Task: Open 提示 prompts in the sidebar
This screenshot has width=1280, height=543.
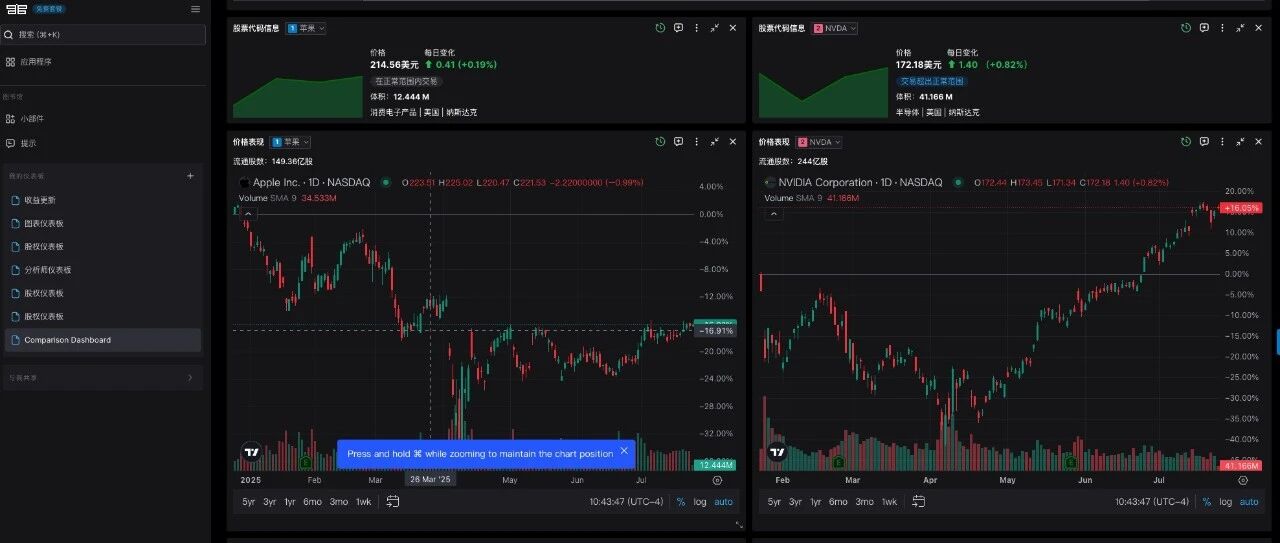Action: 28,143
